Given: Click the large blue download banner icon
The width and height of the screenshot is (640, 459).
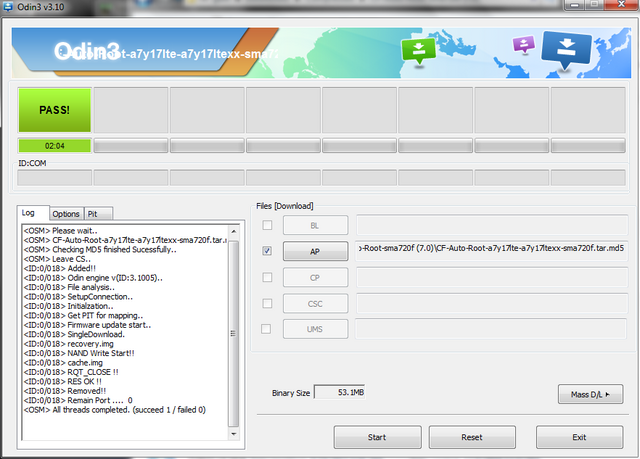Looking at the screenshot, I should point(566,49).
